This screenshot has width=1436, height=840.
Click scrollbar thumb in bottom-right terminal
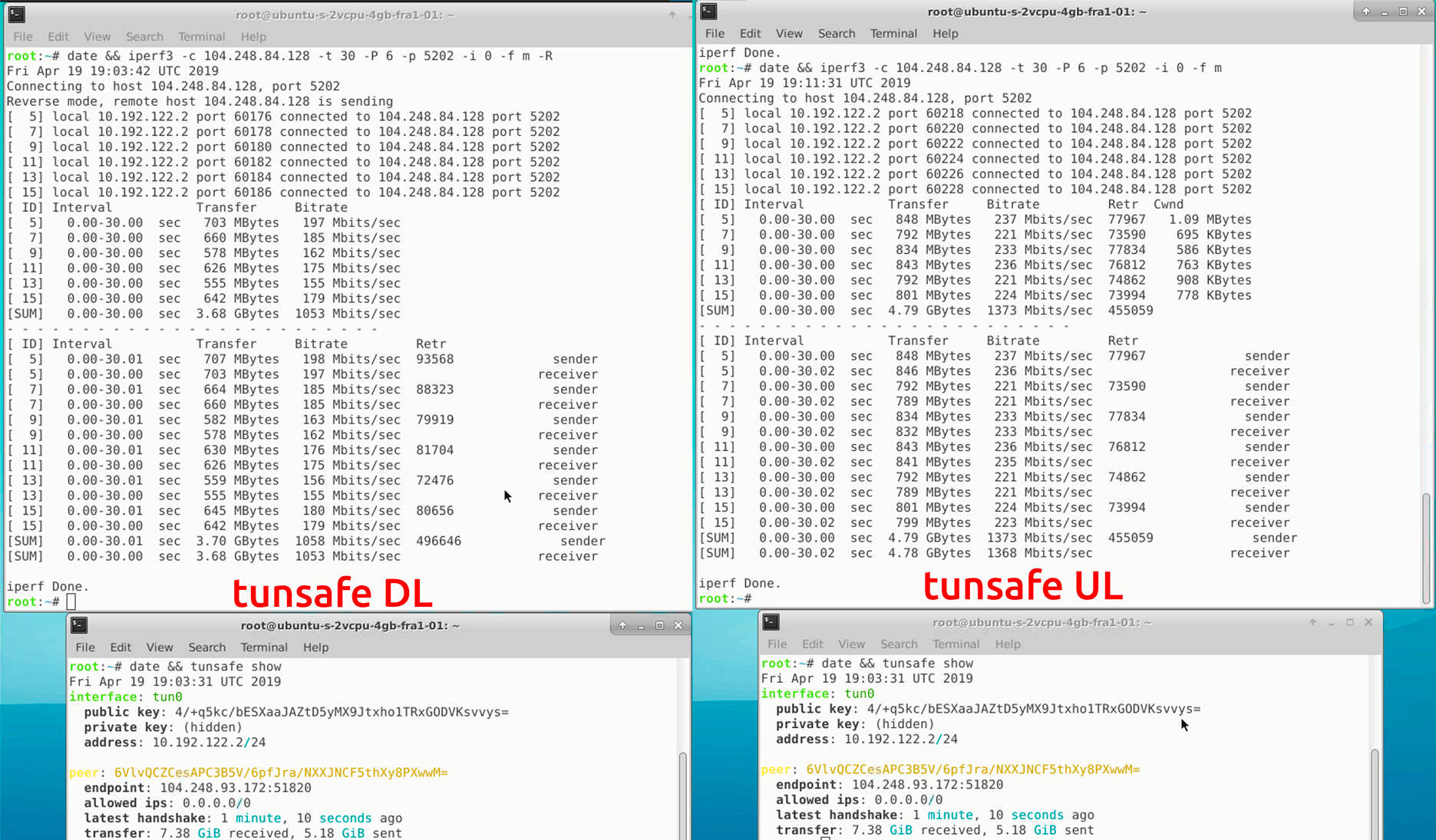coord(1374,795)
